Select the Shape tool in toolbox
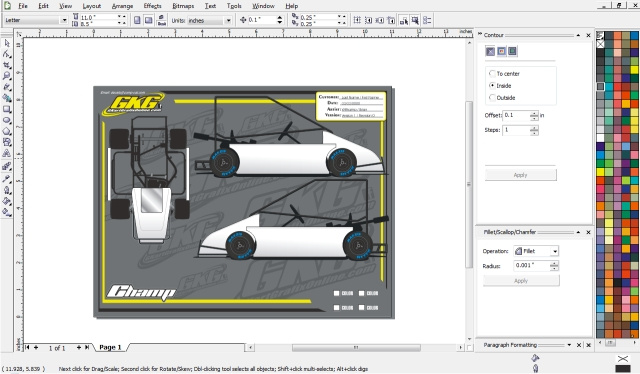The height and width of the screenshot is (374, 640). 7,54
